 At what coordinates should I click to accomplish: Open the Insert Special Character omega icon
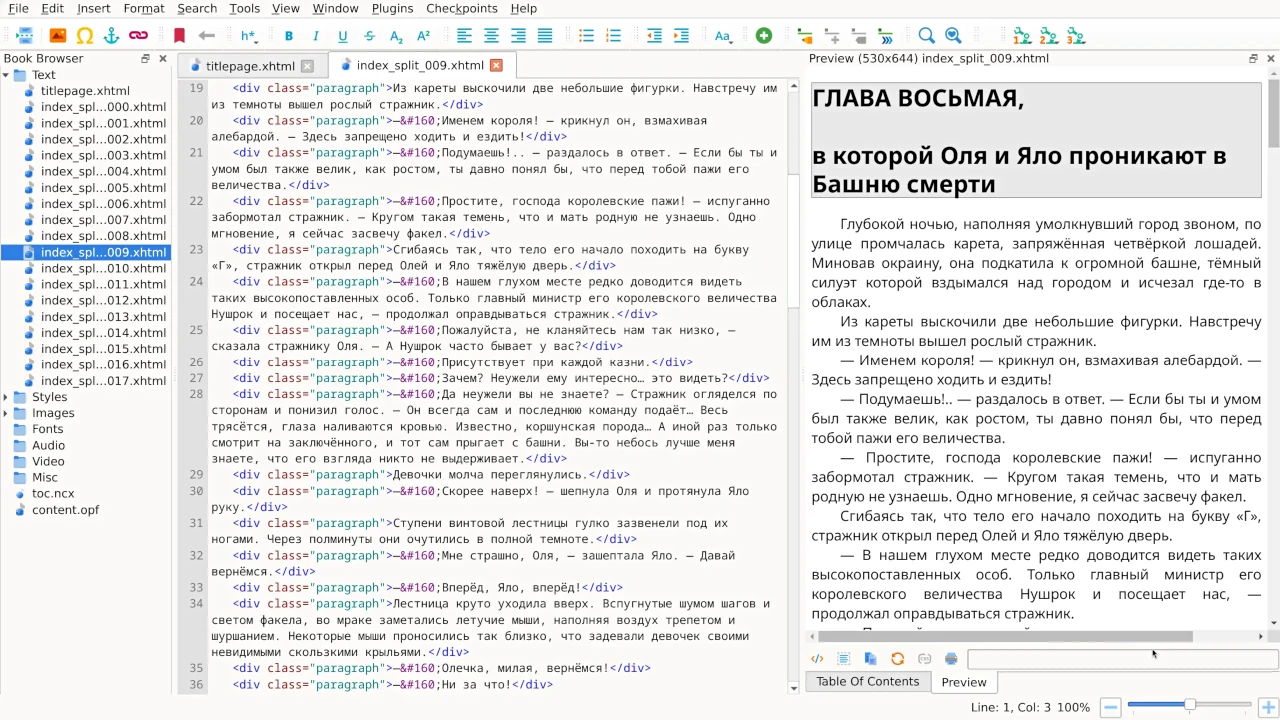85,36
